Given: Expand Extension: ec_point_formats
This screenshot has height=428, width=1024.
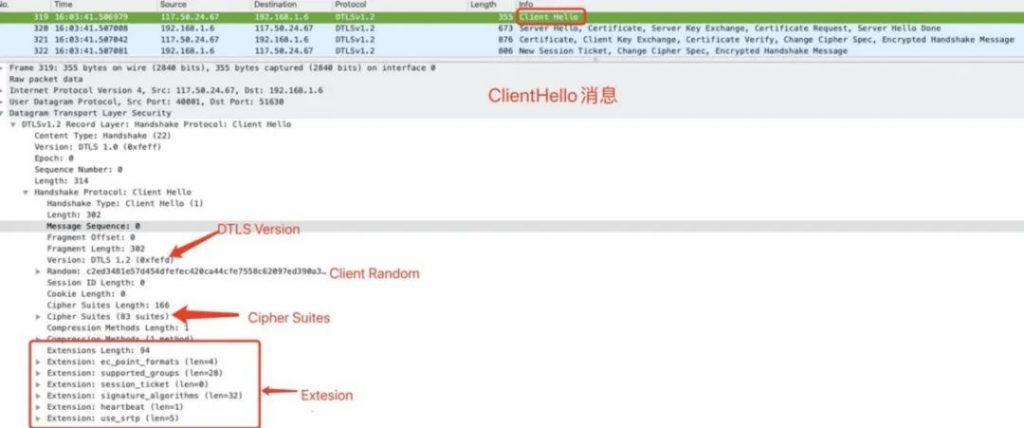Looking at the screenshot, I should (x=39, y=361).
